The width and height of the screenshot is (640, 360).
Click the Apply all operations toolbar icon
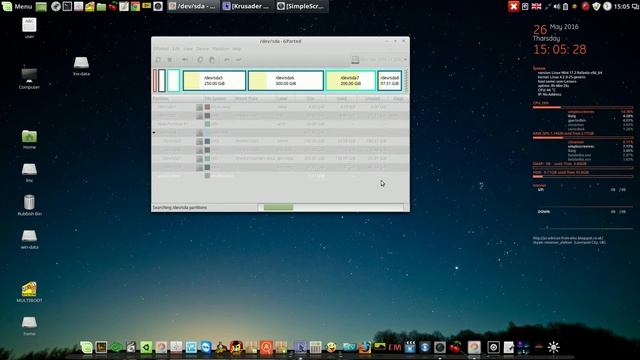click(238, 60)
